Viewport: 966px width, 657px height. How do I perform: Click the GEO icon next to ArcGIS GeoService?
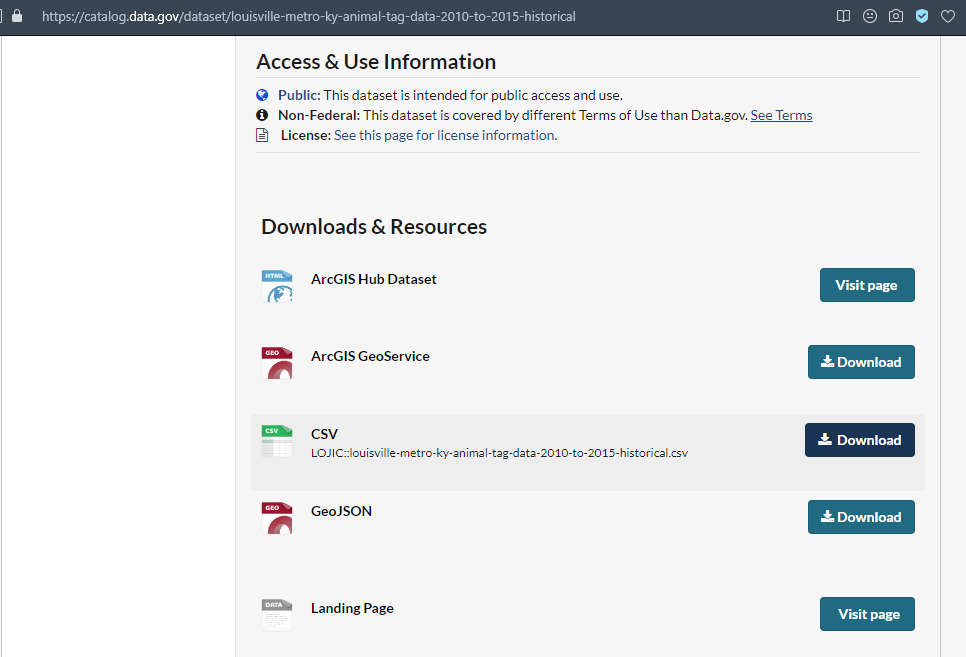pyautogui.click(x=277, y=363)
